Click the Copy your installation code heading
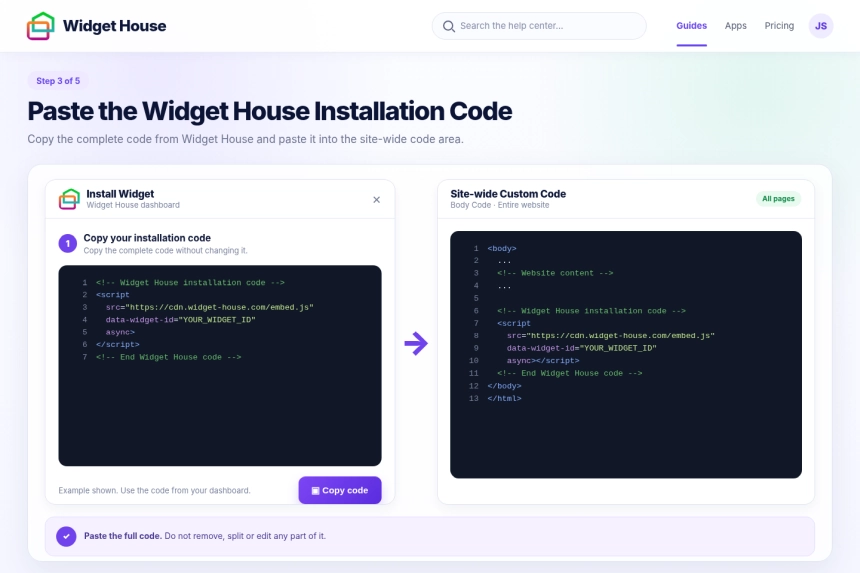 147,238
